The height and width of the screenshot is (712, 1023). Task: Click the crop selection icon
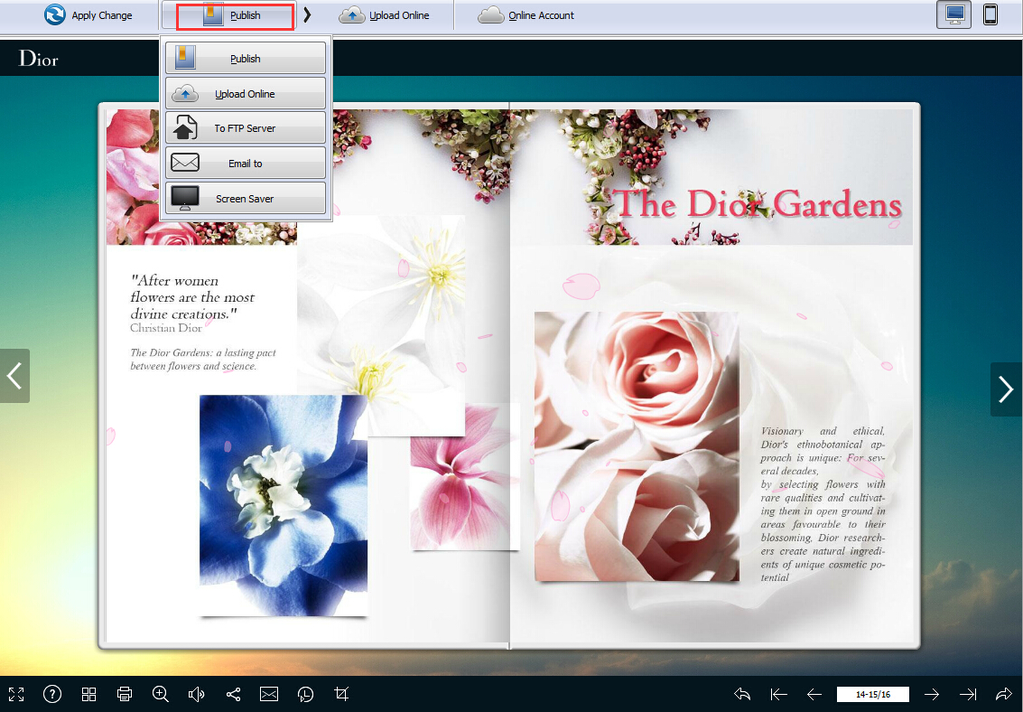pos(341,694)
